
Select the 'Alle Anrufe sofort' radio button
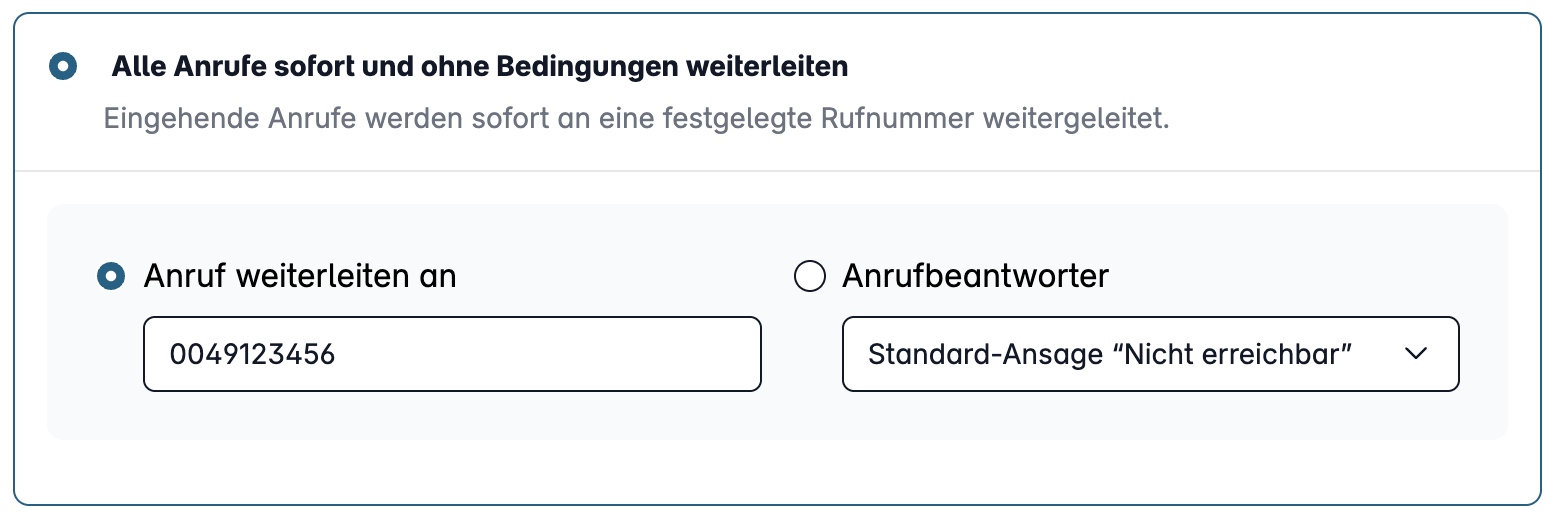[63, 67]
